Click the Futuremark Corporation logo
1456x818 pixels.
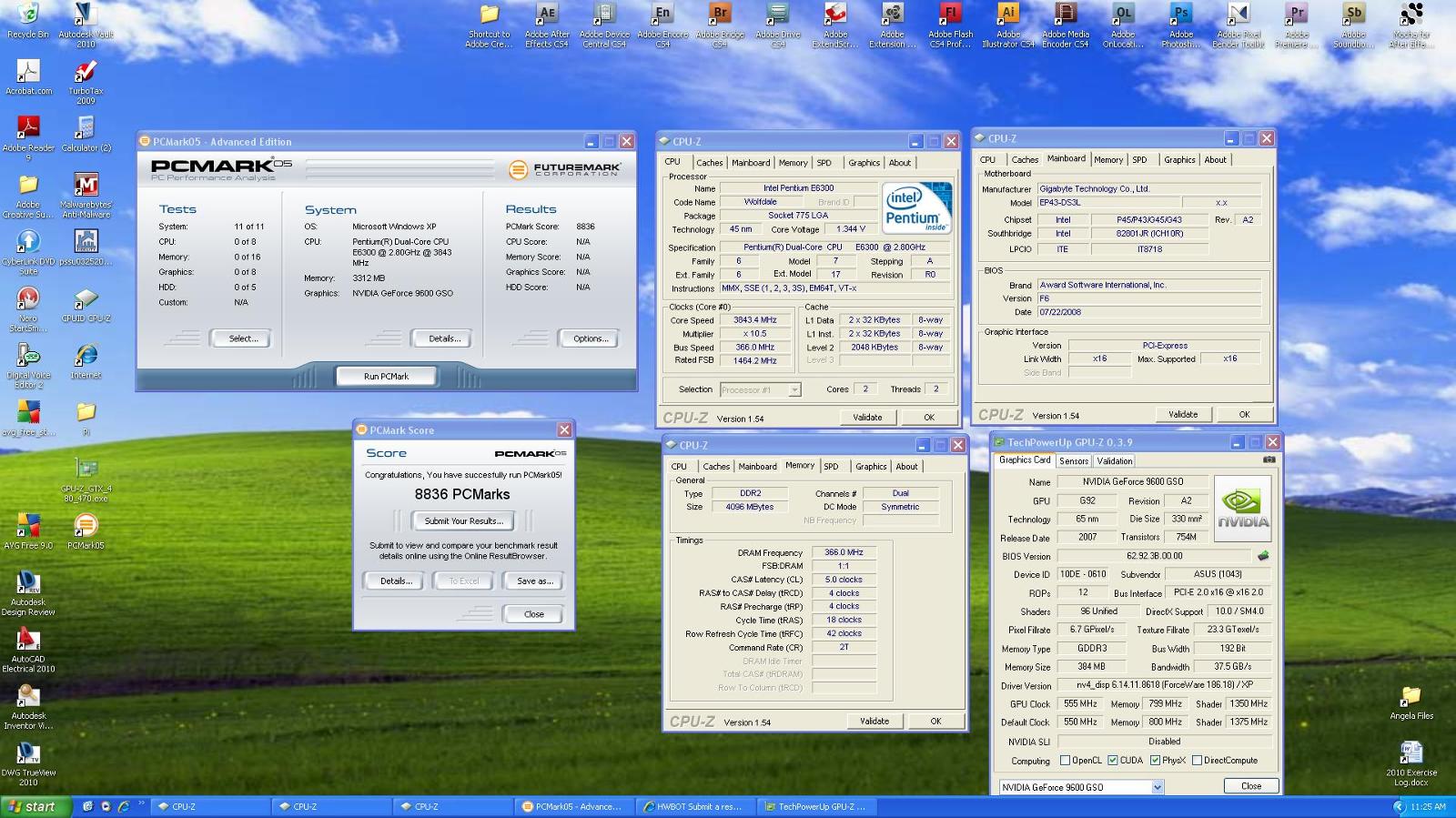coord(565,169)
